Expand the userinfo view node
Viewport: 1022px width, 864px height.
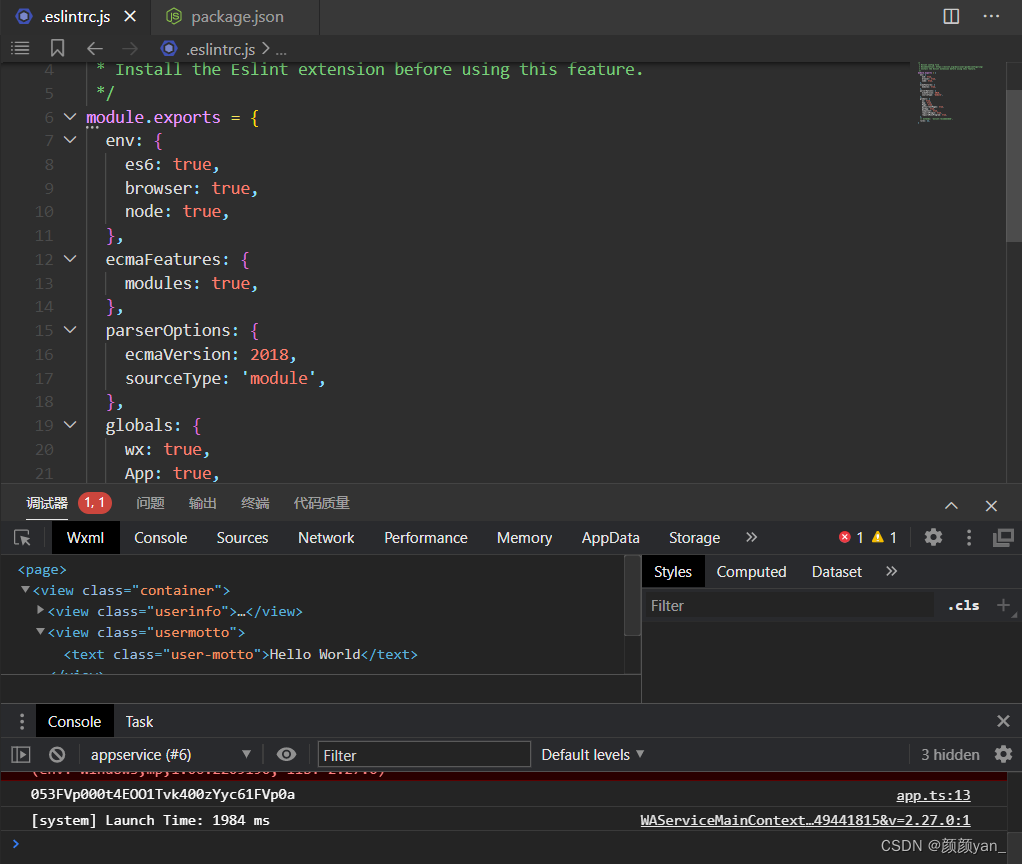(x=41, y=610)
